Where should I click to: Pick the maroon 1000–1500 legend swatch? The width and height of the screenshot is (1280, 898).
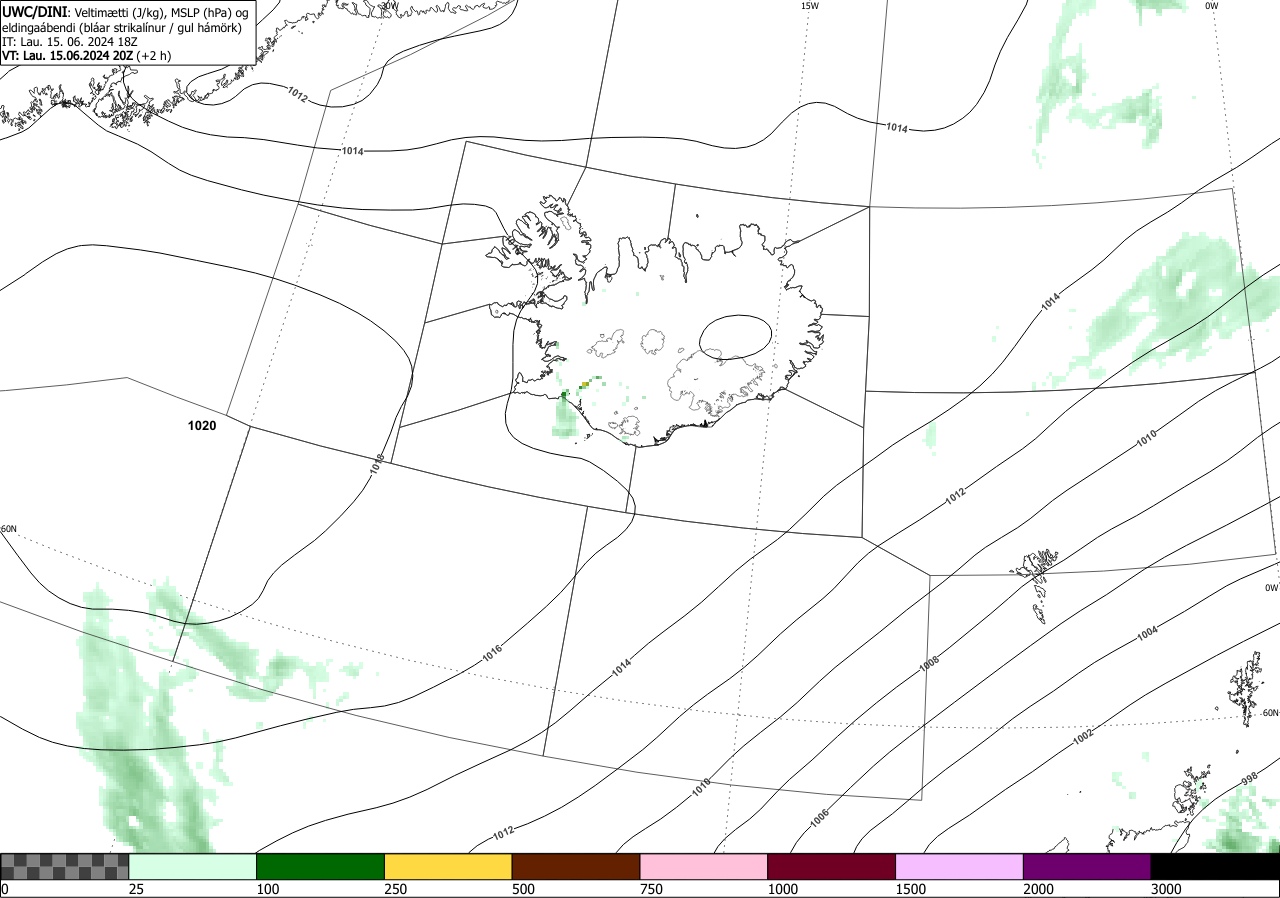pos(831,866)
